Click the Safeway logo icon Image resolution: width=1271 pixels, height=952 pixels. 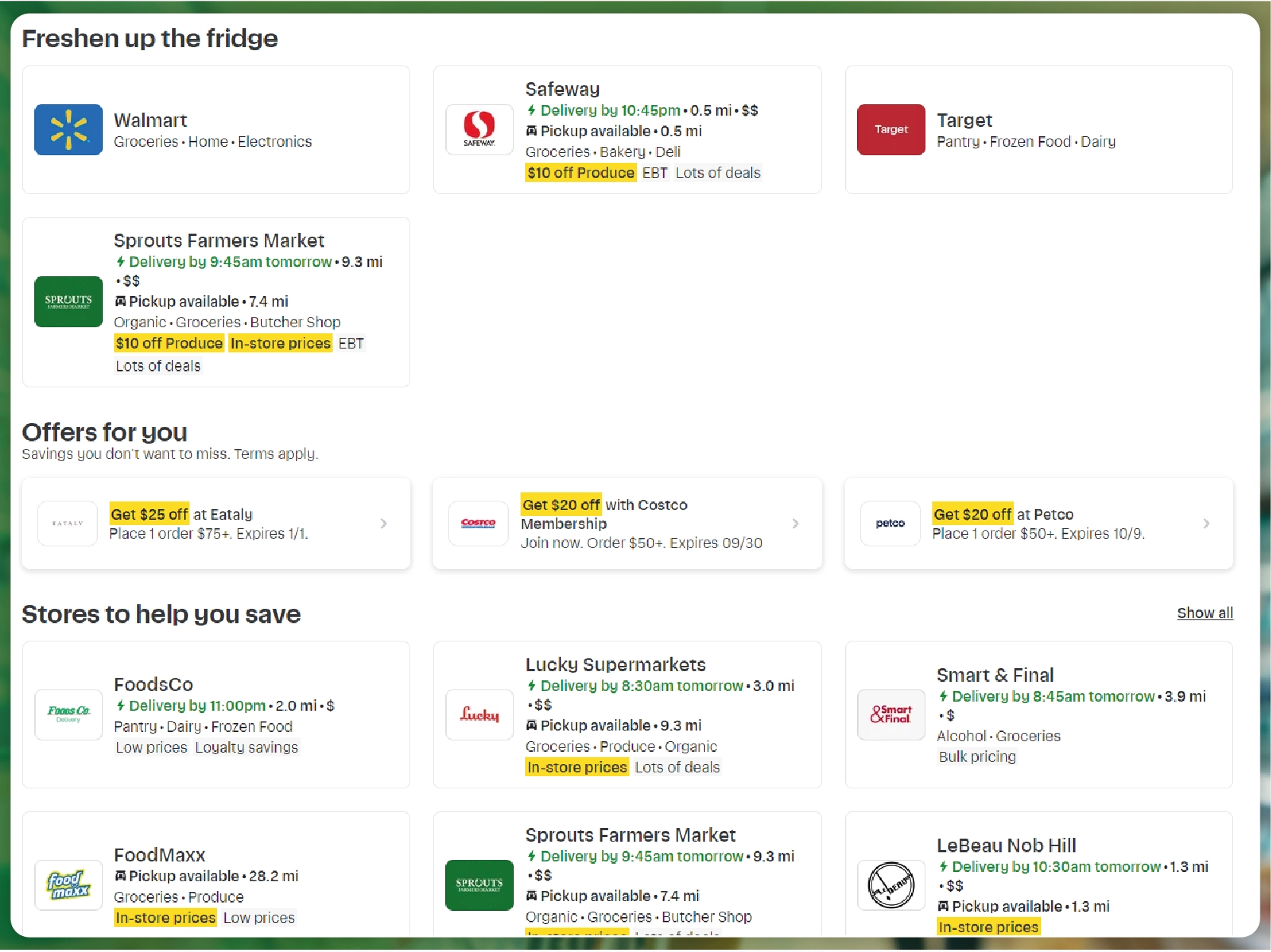click(x=479, y=129)
